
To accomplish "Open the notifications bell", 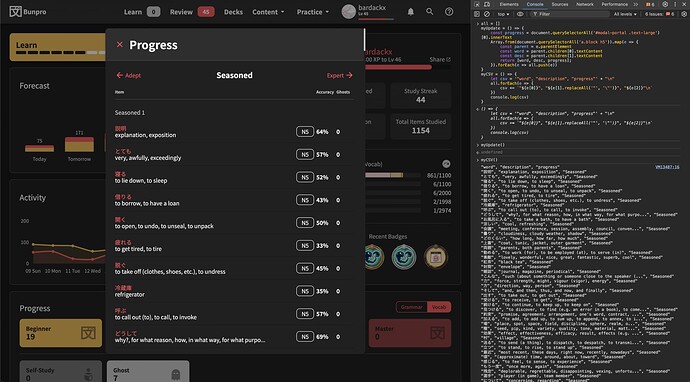I will click(x=411, y=12).
